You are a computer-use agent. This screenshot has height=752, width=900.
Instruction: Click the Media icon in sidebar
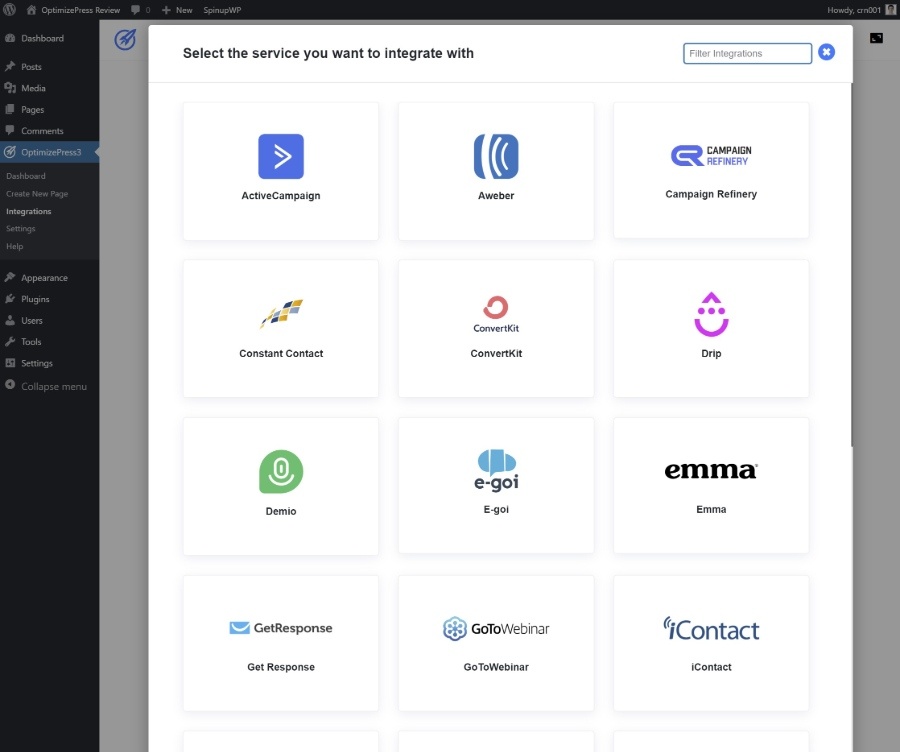click(10, 87)
